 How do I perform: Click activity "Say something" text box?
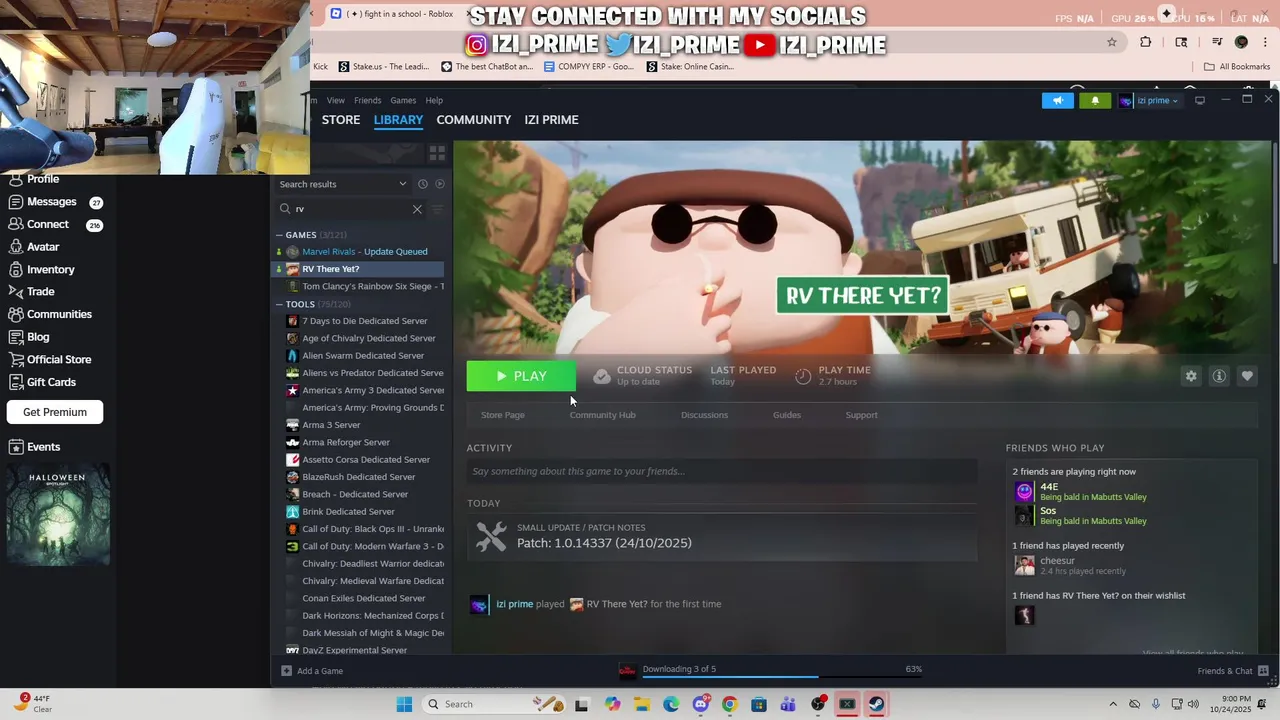coord(721,471)
